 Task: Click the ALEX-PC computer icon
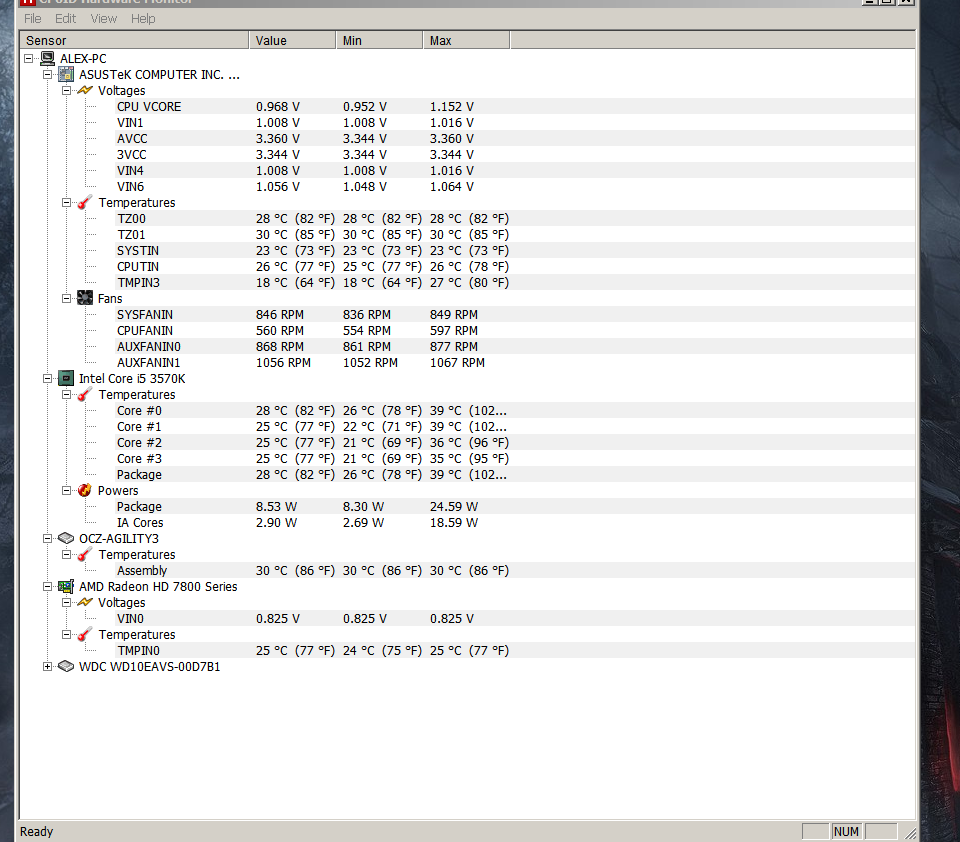(47, 59)
